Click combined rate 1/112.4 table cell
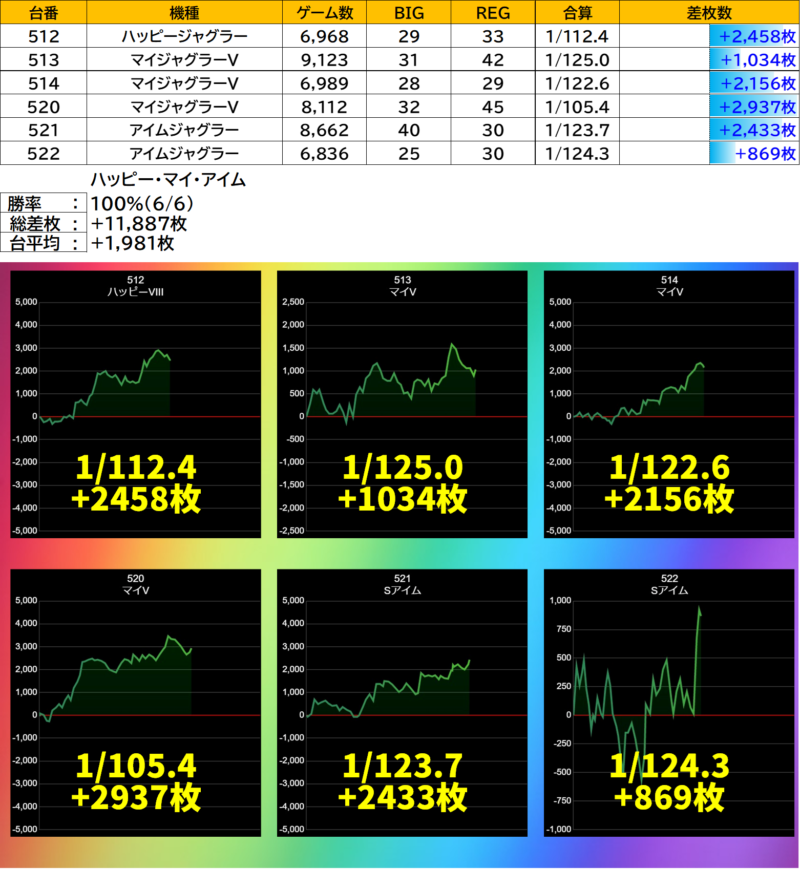The height and width of the screenshot is (869, 800). click(577, 36)
